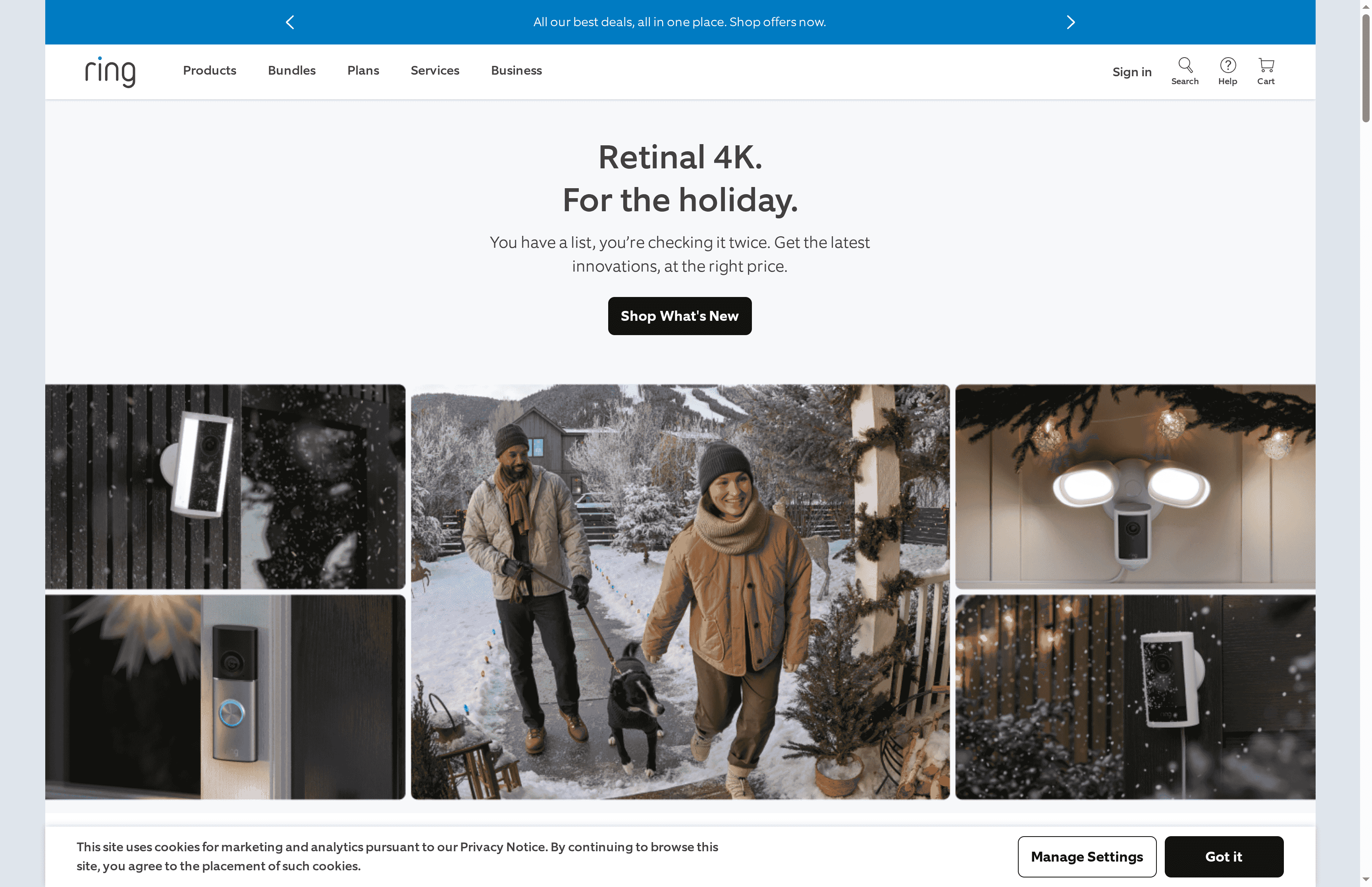This screenshot has width=1372, height=887.
Task: Sign in to your Ring account
Action: pos(1131,71)
